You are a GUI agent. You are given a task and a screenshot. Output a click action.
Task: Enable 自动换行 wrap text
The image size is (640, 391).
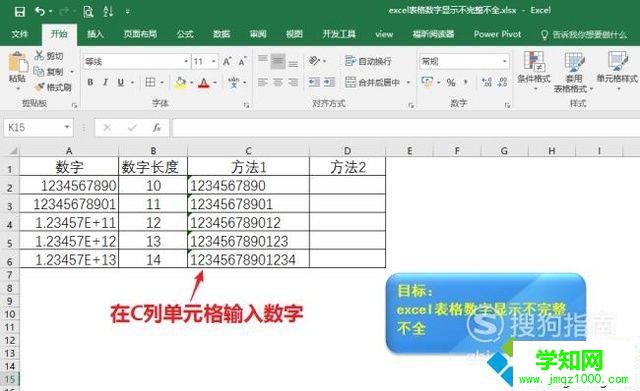pos(368,61)
